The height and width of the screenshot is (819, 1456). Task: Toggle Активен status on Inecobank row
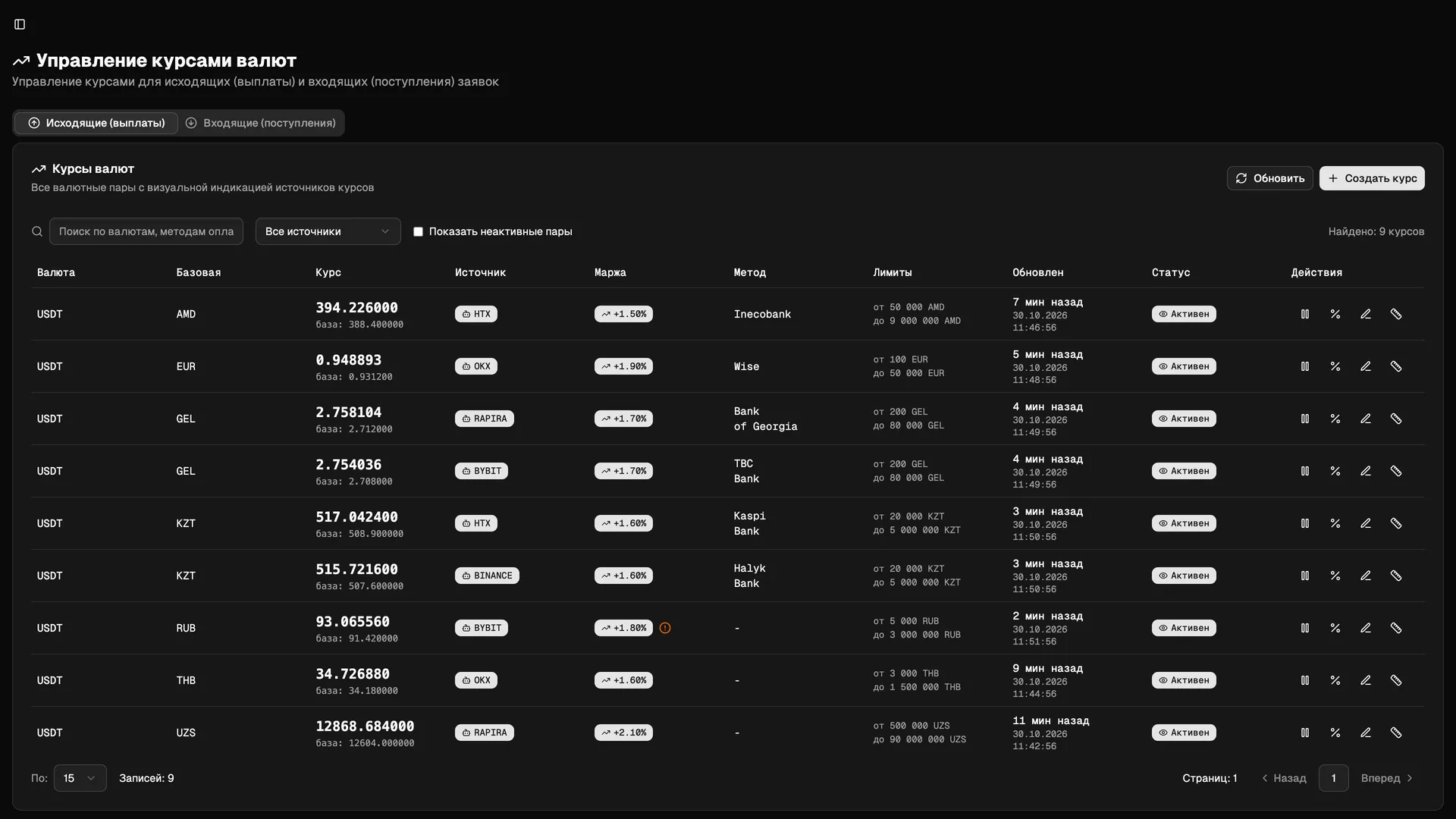1184,314
